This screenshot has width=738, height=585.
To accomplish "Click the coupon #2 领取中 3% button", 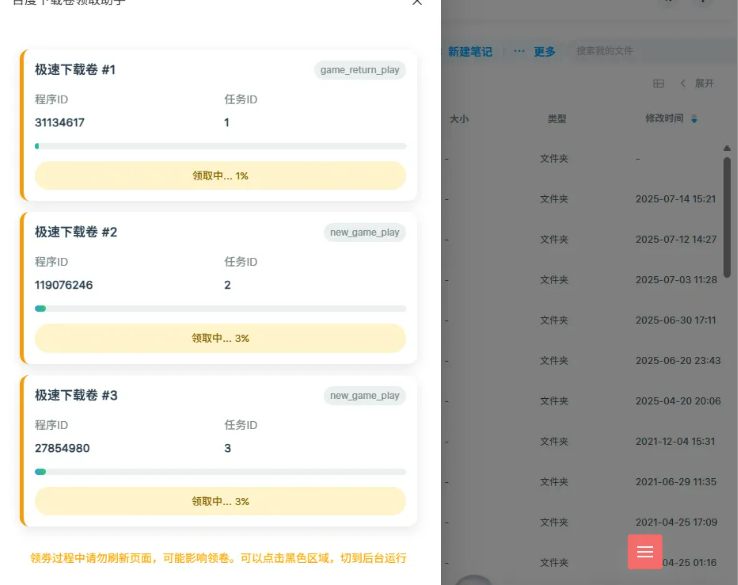I will click(220, 338).
